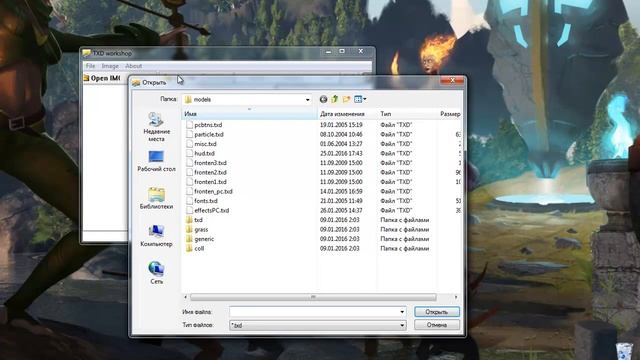Sort by Тип column header

(x=407, y=114)
